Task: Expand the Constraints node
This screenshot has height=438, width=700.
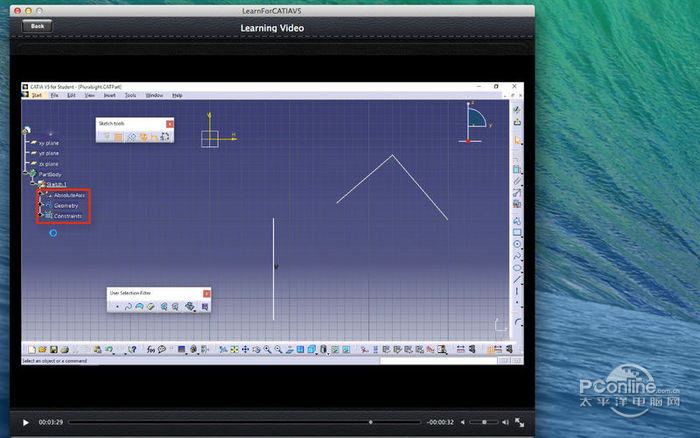Action: pyautogui.click(x=41, y=216)
